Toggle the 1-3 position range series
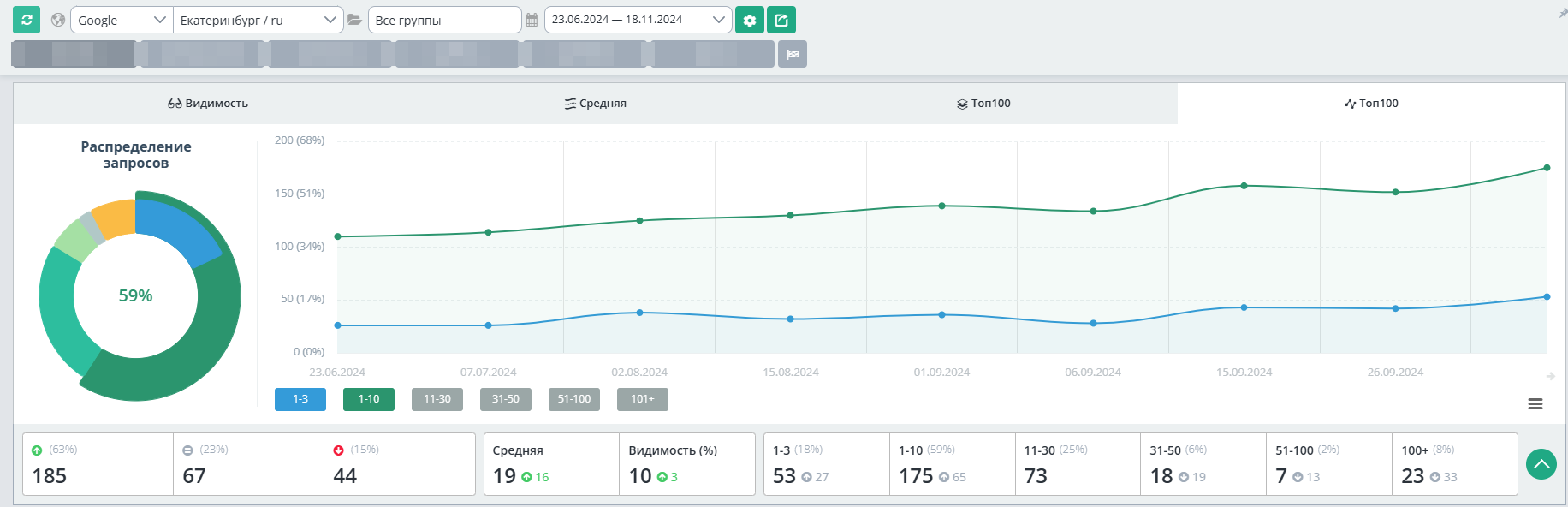This screenshot has height=507, width=1568. click(x=300, y=399)
